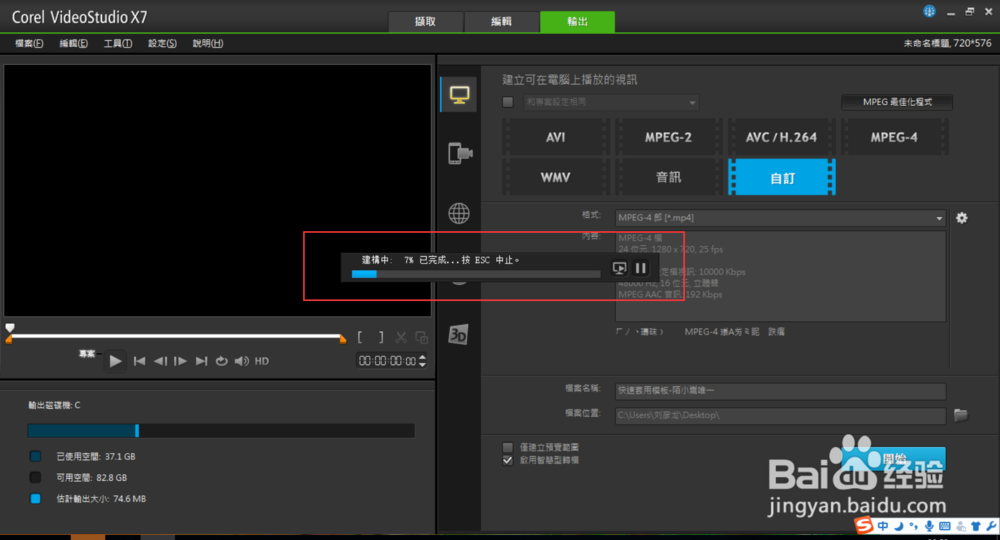Enlarge the preview window icon
Image resolution: width=1000 pixels, height=540 pixels.
tap(422, 337)
